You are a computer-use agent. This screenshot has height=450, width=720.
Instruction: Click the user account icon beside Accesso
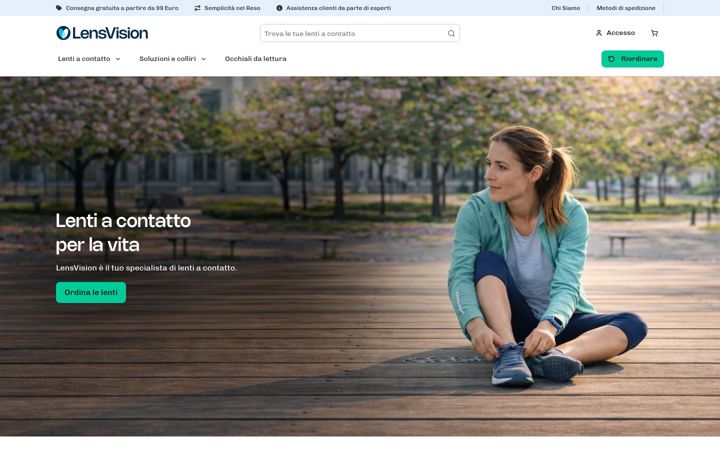[599, 33]
